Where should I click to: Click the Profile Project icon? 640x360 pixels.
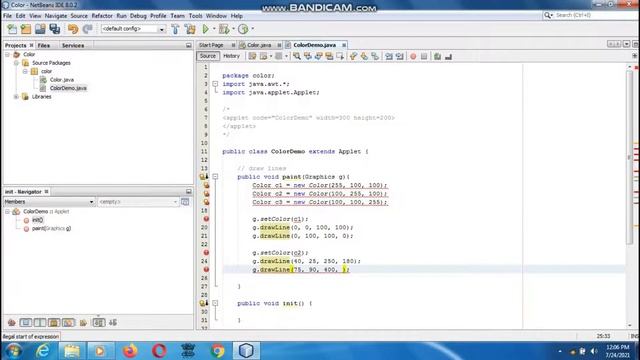coord(243,29)
